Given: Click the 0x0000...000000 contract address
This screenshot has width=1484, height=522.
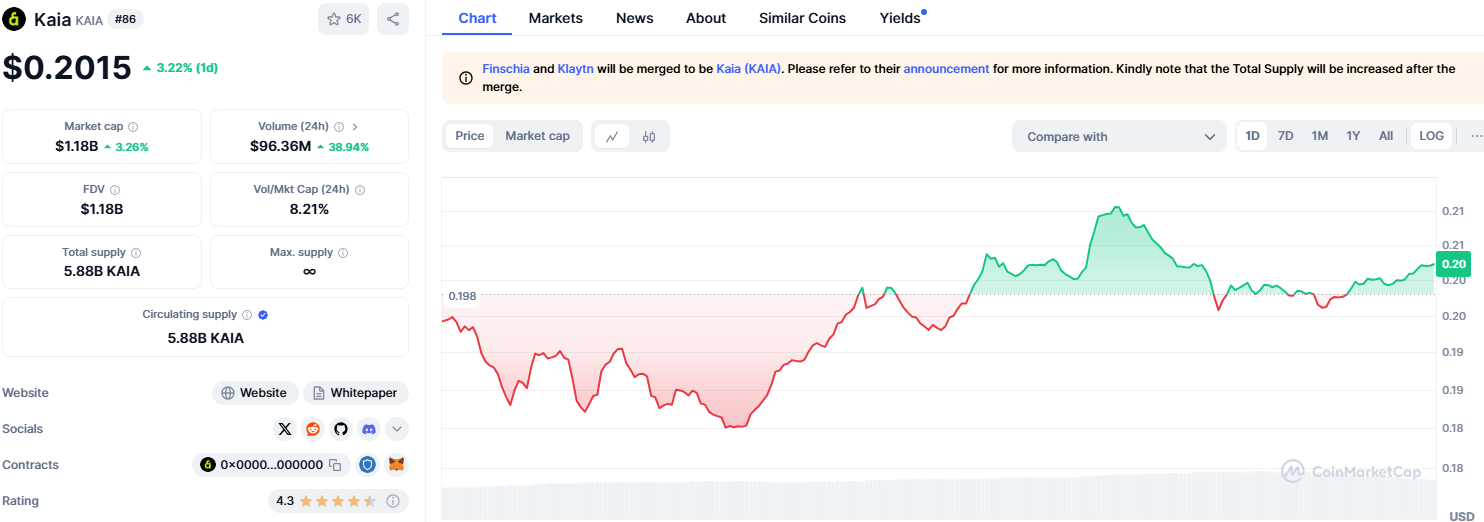Looking at the screenshot, I should point(271,465).
